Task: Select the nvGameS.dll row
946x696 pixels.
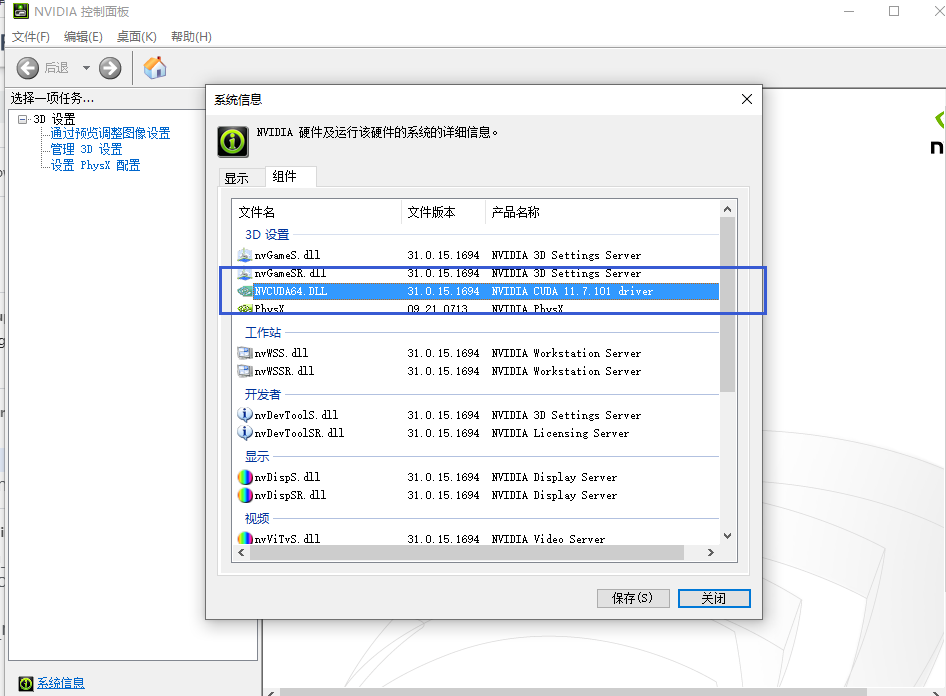Action: 477,255
